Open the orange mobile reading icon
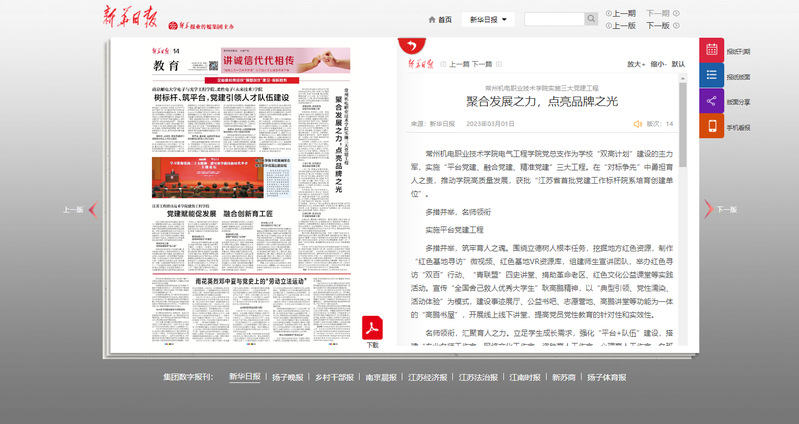Screen dimensions: 799x424 pyautogui.click(x=712, y=126)
